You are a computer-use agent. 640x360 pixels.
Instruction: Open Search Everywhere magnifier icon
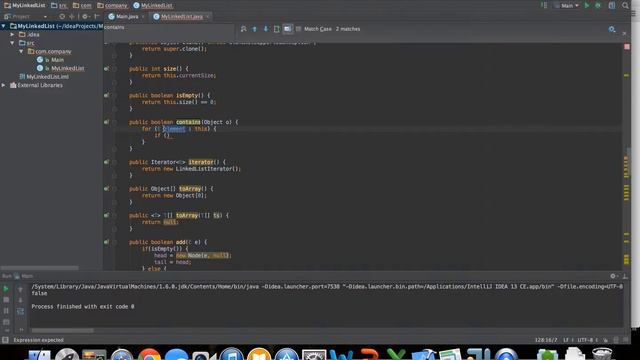625,5
